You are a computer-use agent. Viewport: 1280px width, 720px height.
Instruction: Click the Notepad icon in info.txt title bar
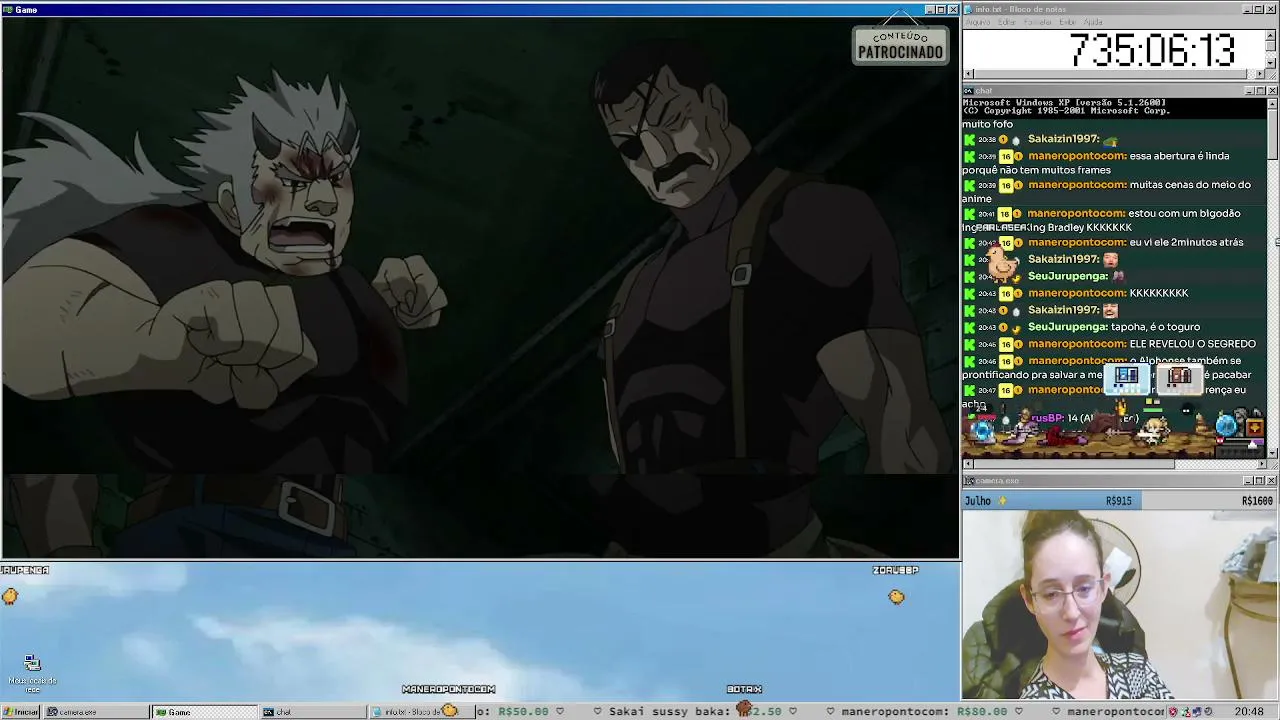tap(968, 9)
